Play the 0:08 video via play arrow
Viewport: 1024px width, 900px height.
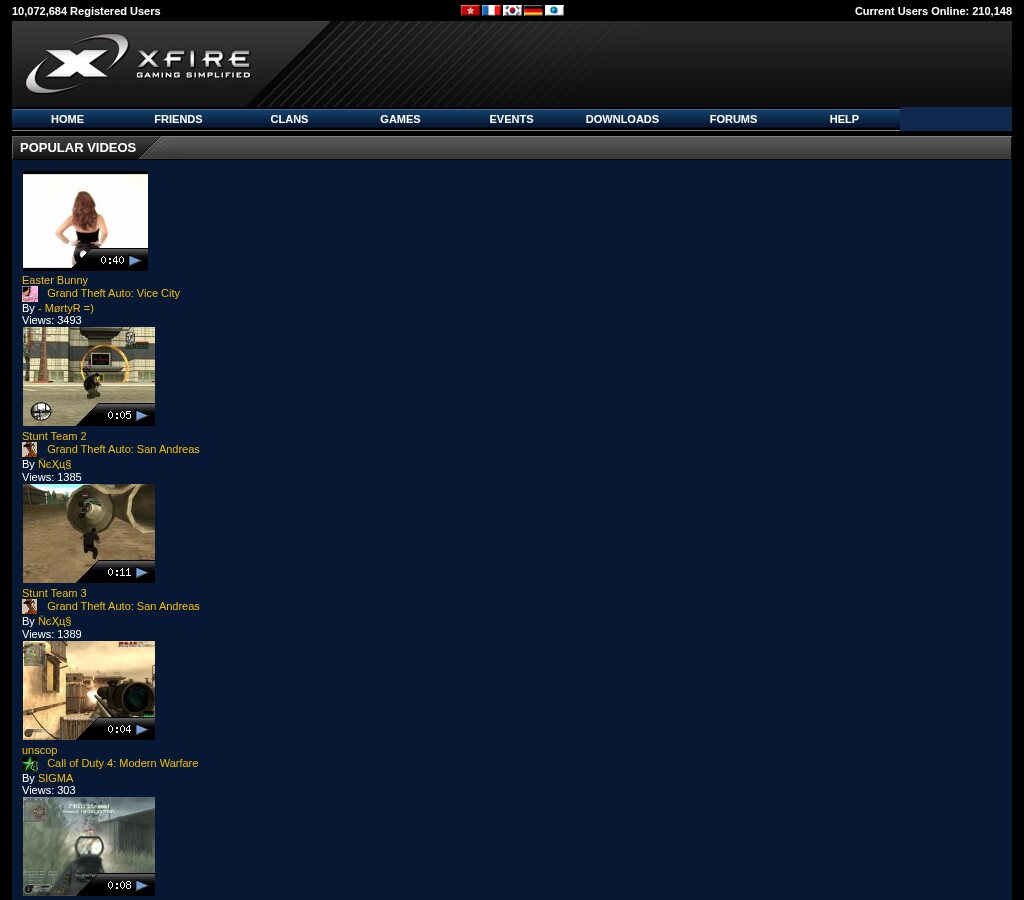(x=142, y=885)
